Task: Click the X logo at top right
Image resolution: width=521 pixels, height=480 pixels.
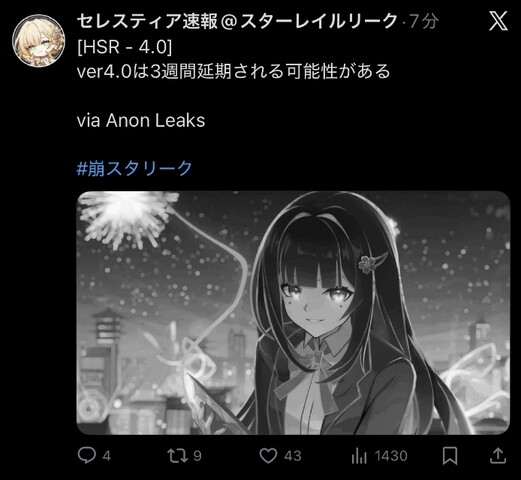Action: coord(499,21)
